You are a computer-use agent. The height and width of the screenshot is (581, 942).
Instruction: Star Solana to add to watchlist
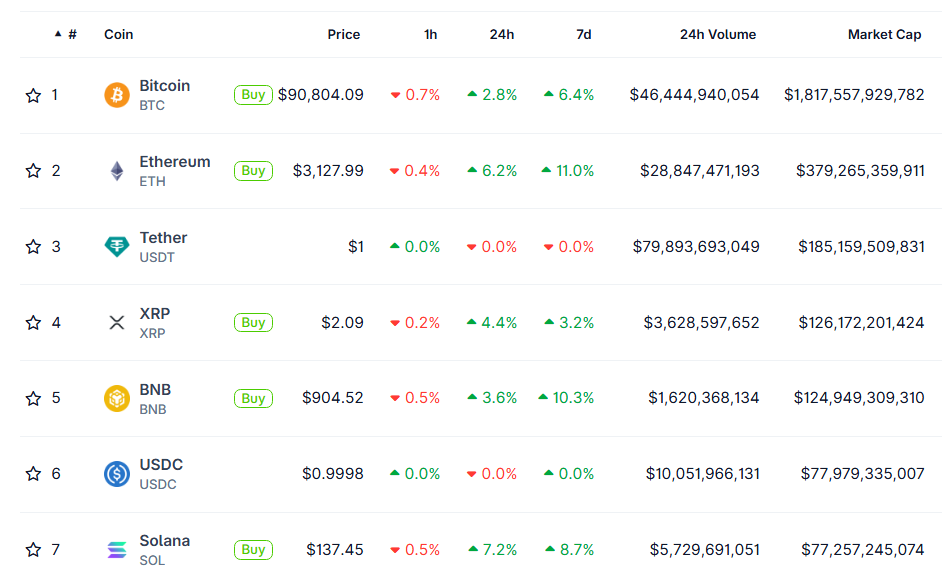point(33,550)
